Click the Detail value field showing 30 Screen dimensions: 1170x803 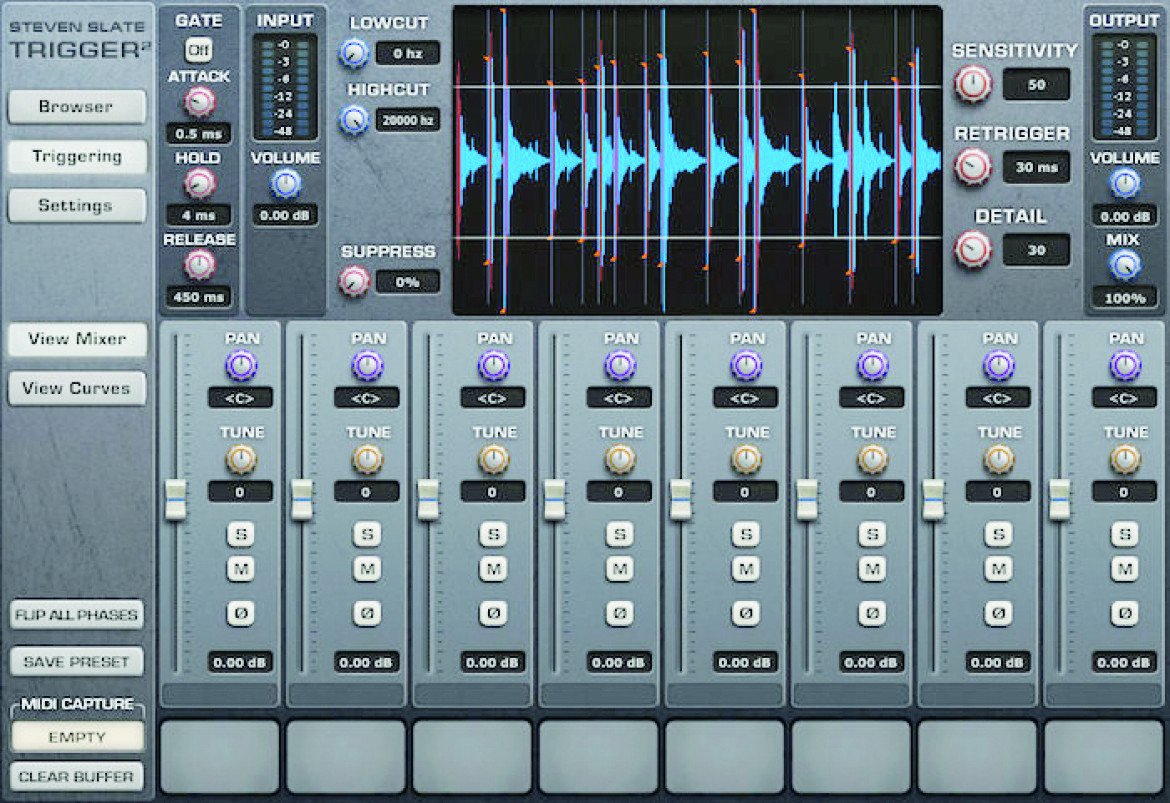1036,250
